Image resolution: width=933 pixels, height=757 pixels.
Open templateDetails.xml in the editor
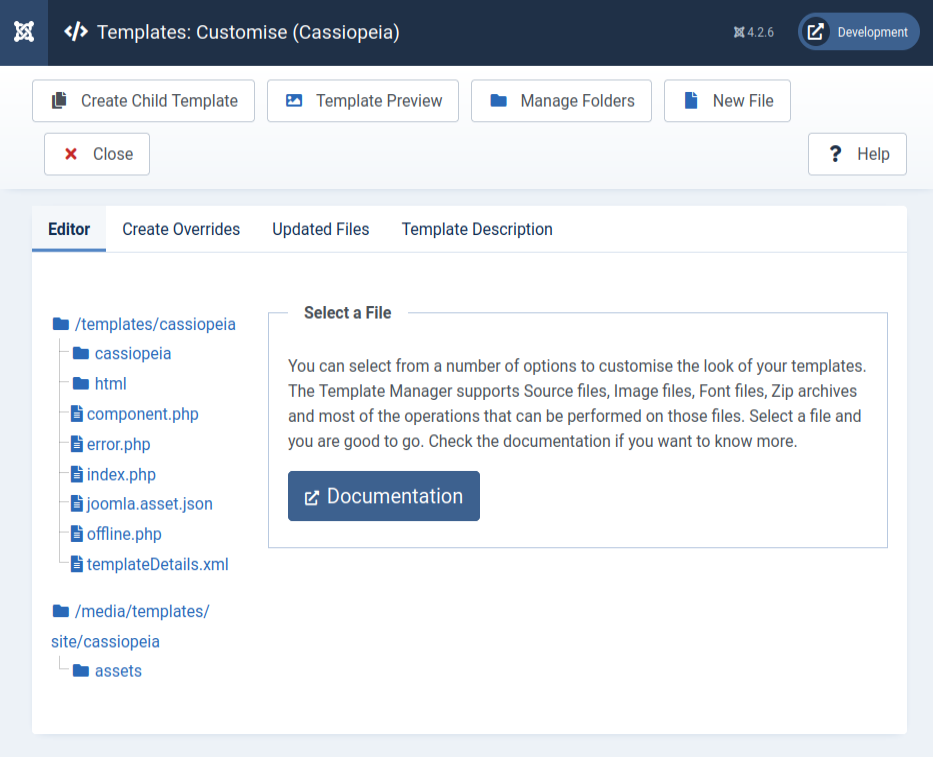pos(157,564)
